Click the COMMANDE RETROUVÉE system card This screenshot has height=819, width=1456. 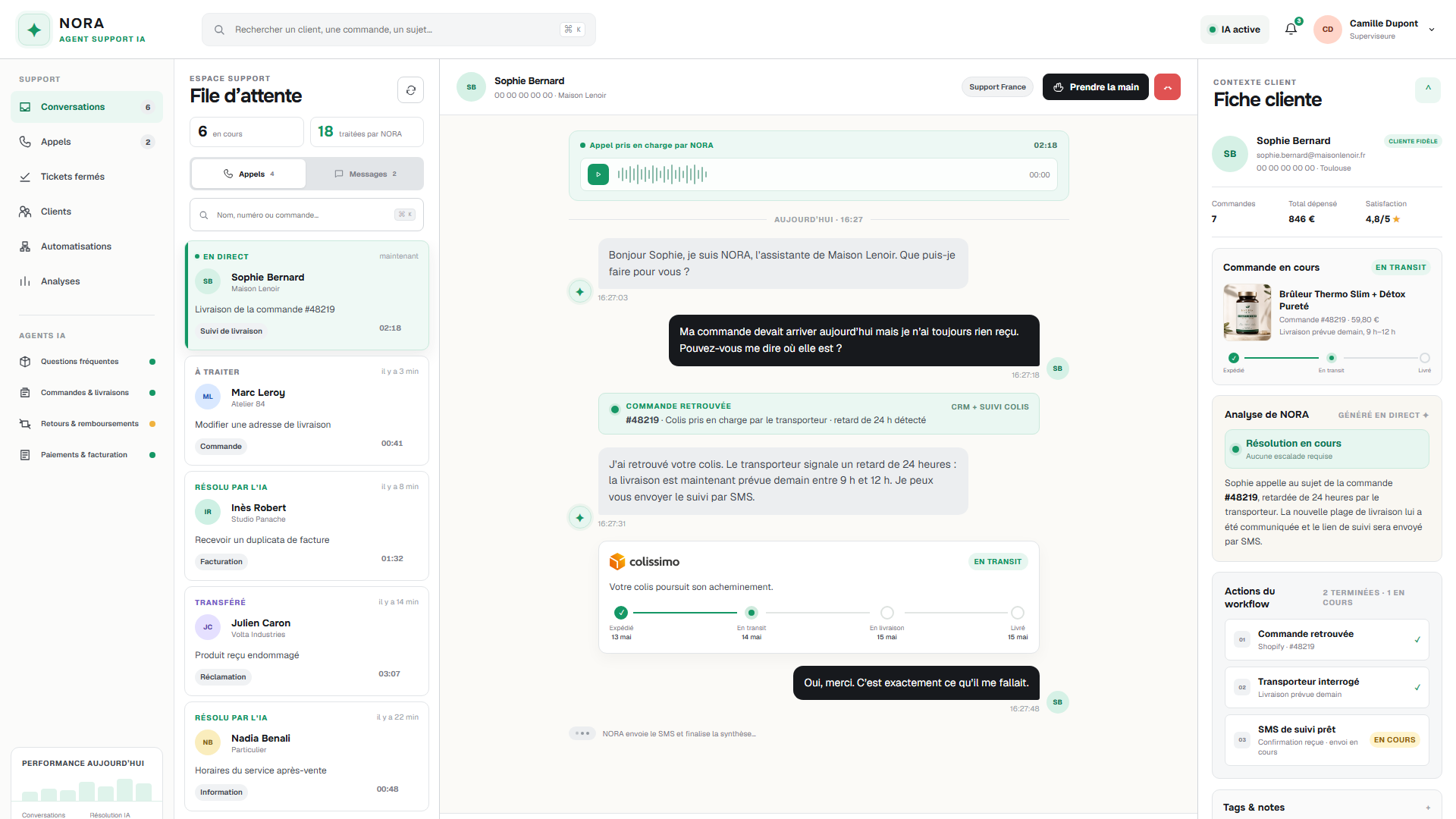click(818, 413)
